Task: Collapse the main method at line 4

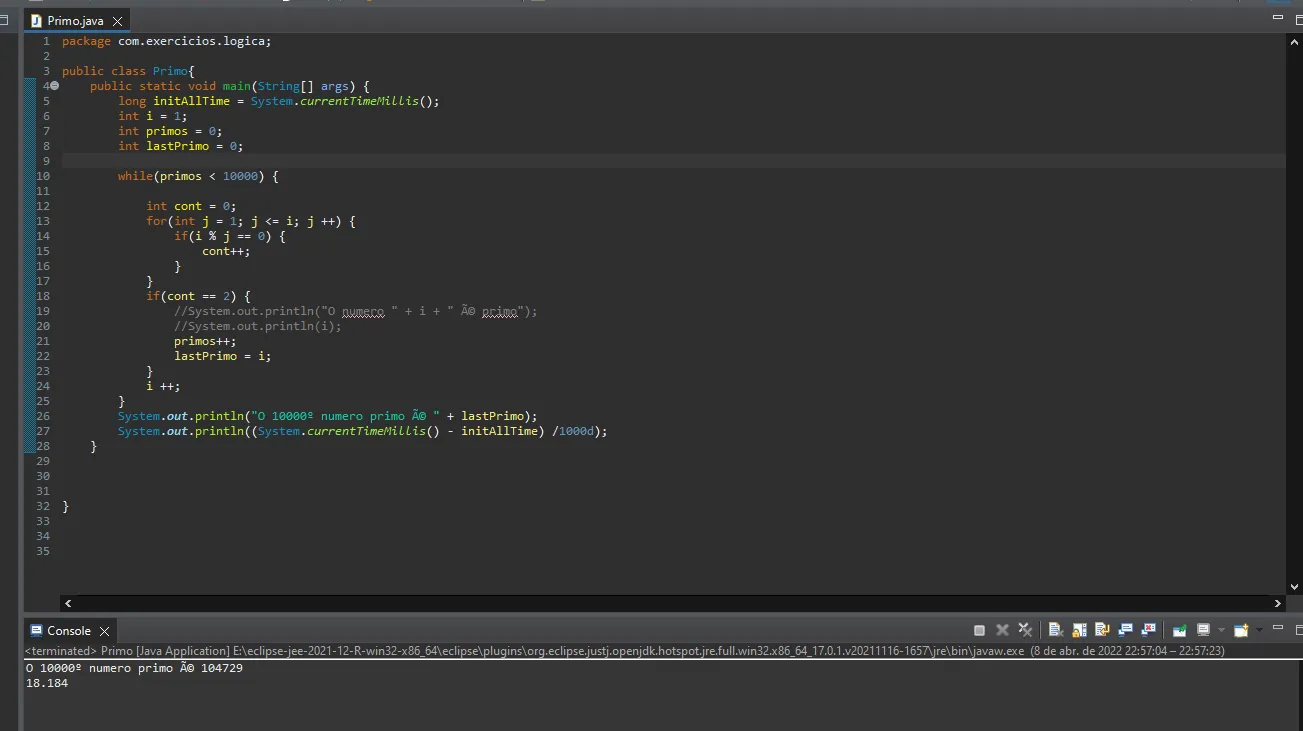Action: coord(55,86)
